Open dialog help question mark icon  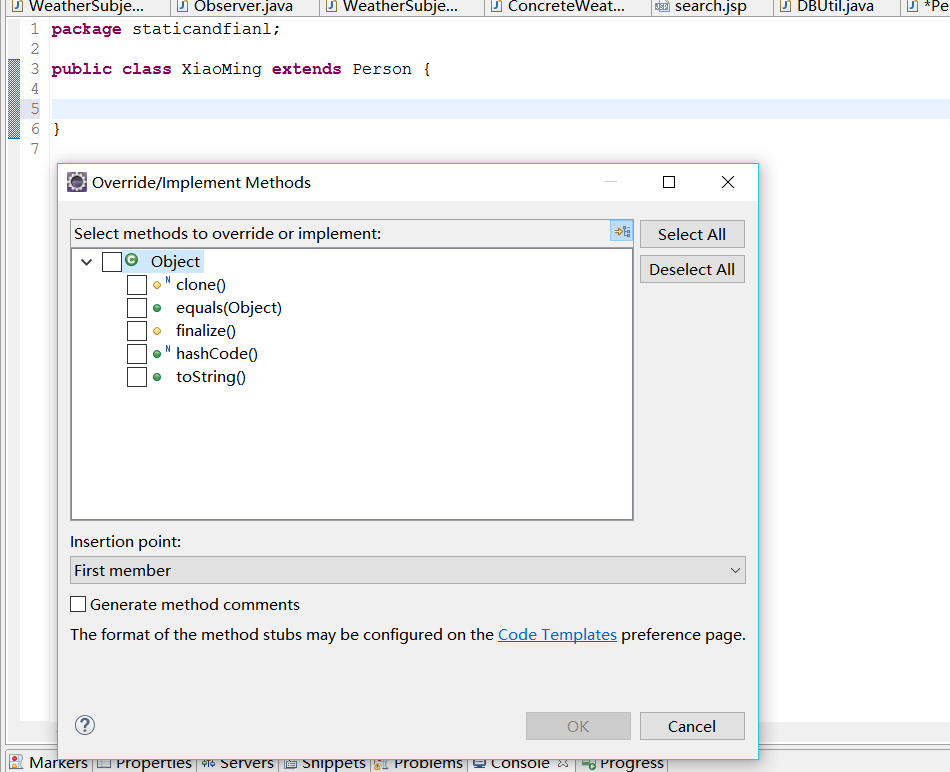click(85, 725)
